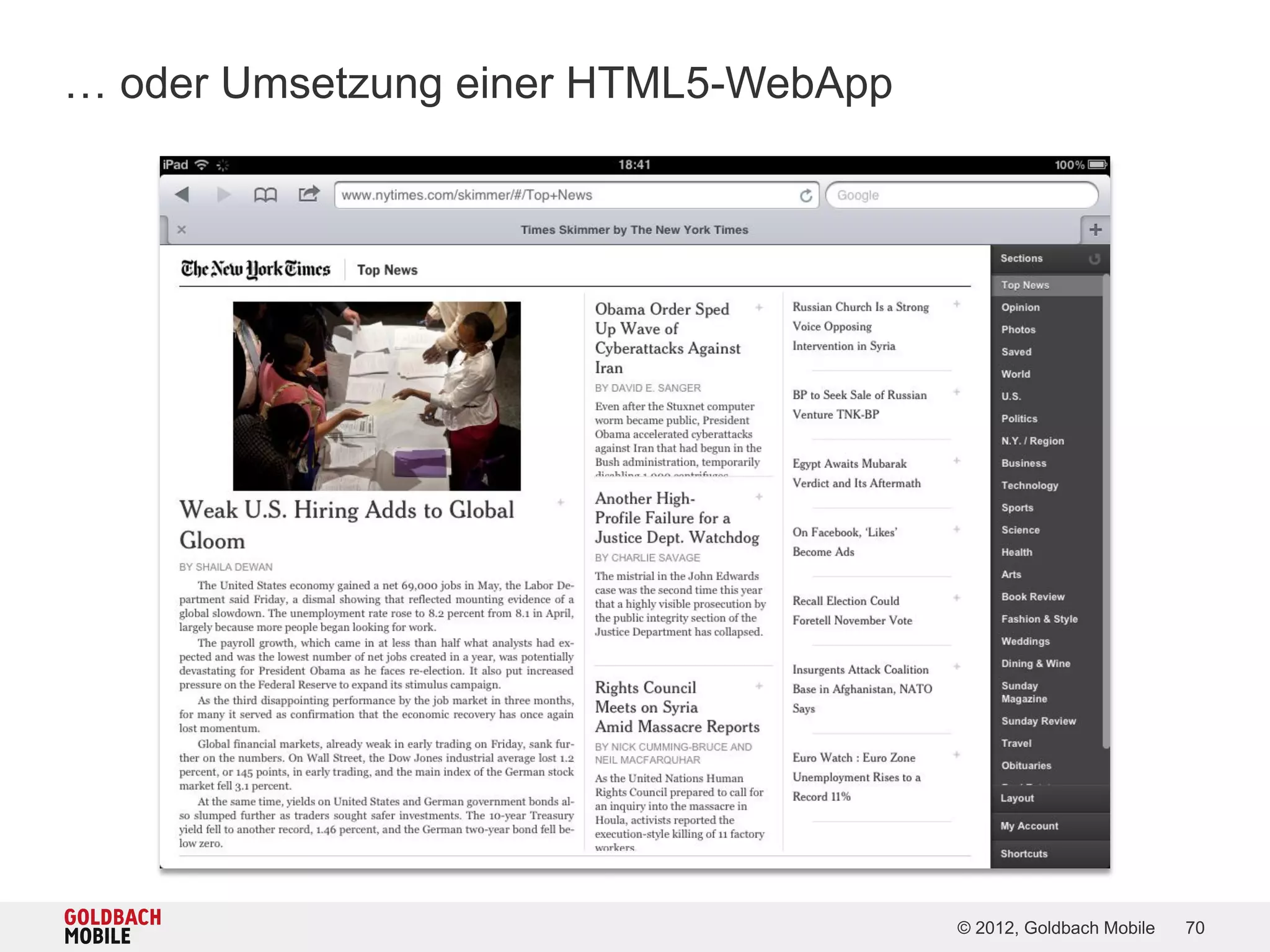Open the bookmarks book icon
This screenshot has width=1270, height=952.
265,195
